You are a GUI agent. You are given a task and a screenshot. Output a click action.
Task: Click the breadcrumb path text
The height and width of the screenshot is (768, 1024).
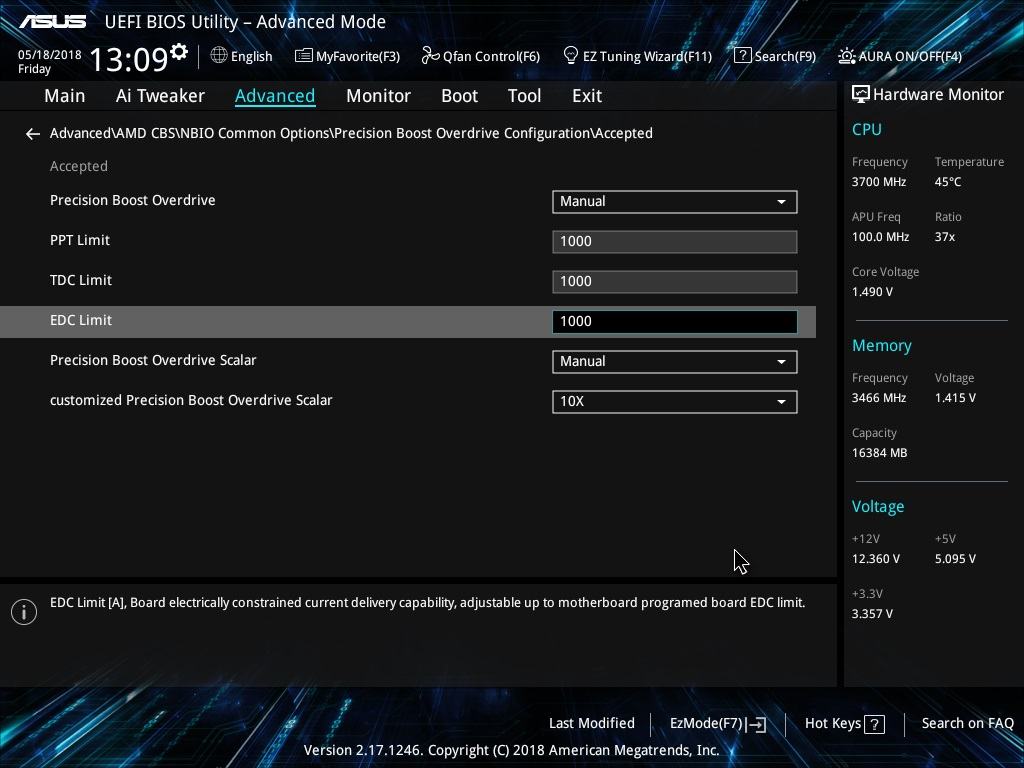coord(351,133)
